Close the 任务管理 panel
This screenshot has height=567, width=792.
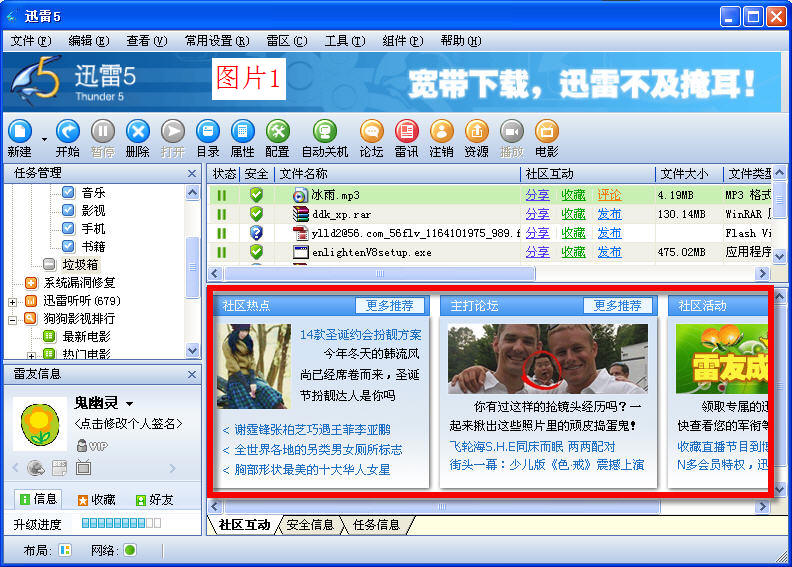click(192, 174)
